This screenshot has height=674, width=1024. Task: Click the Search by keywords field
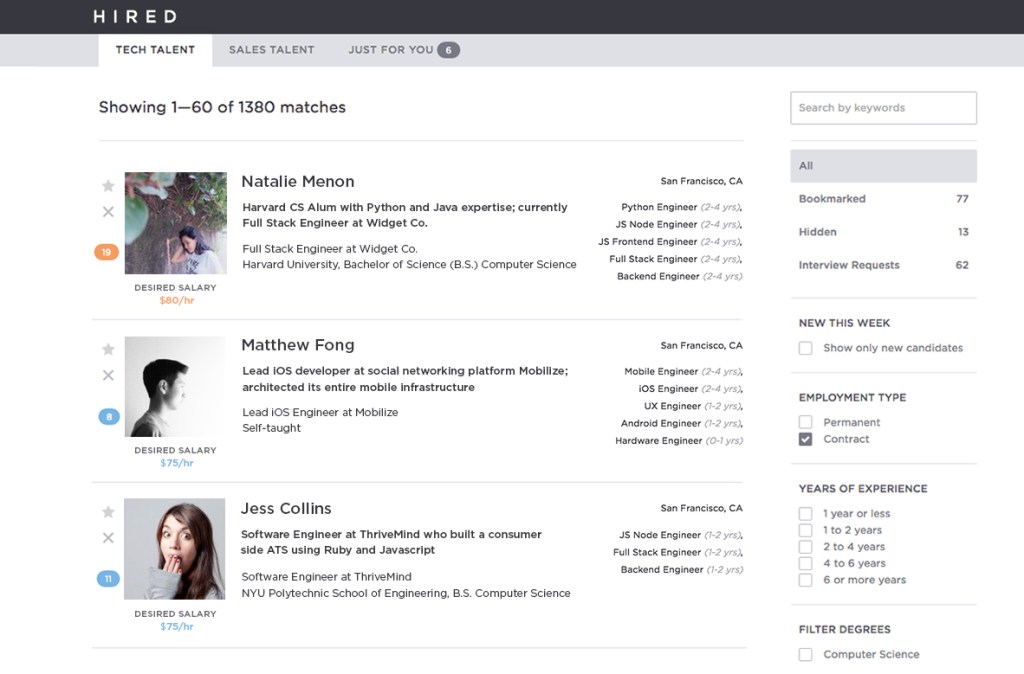point(882,108)
